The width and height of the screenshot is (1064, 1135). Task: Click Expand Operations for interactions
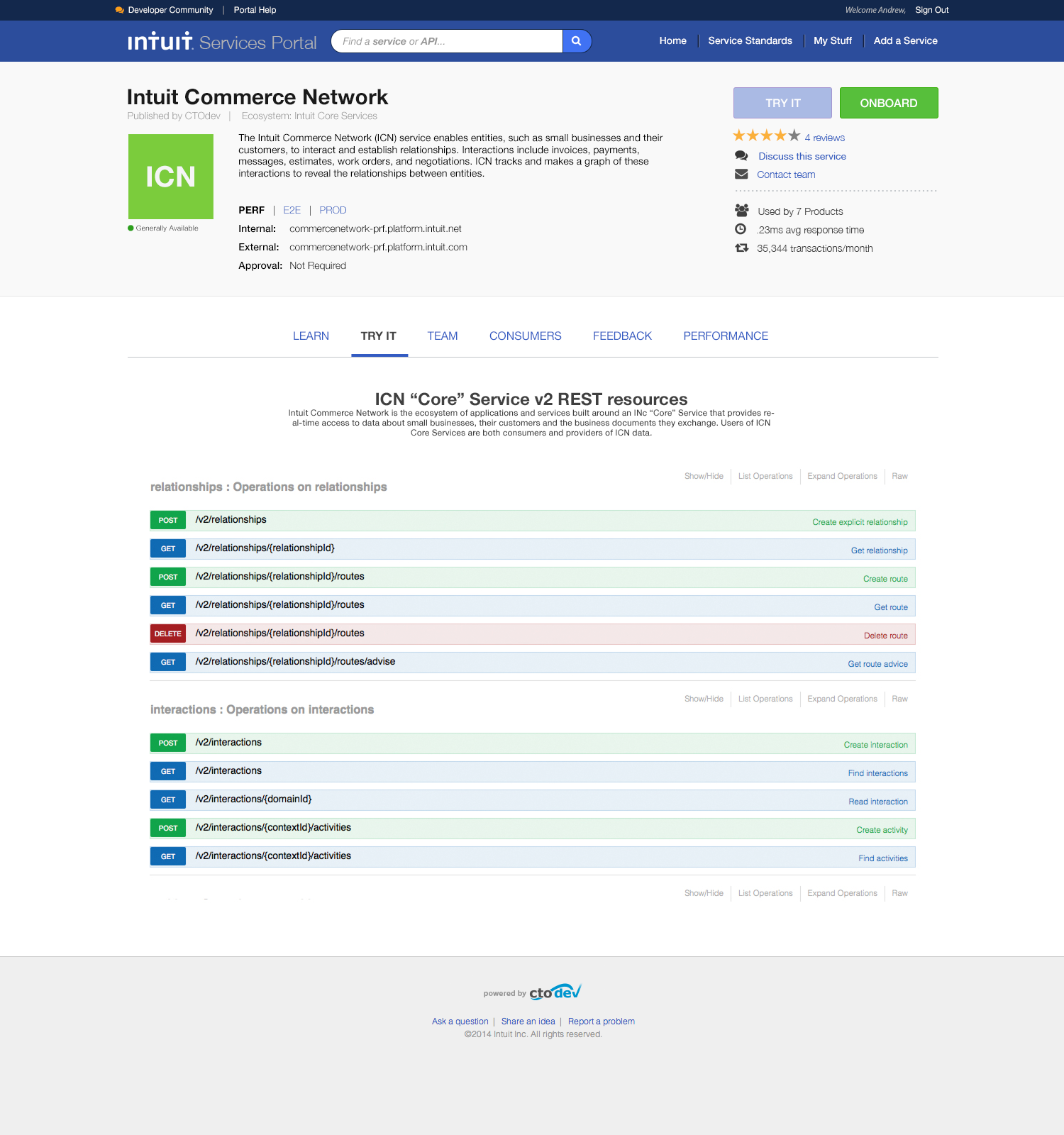click(842, 699)
